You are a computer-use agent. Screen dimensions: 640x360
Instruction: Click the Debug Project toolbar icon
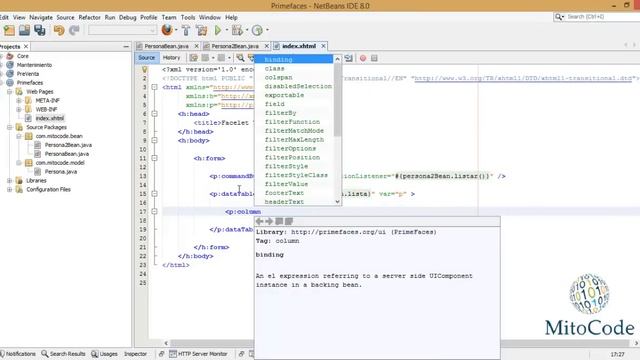click(x=237, y=30)
